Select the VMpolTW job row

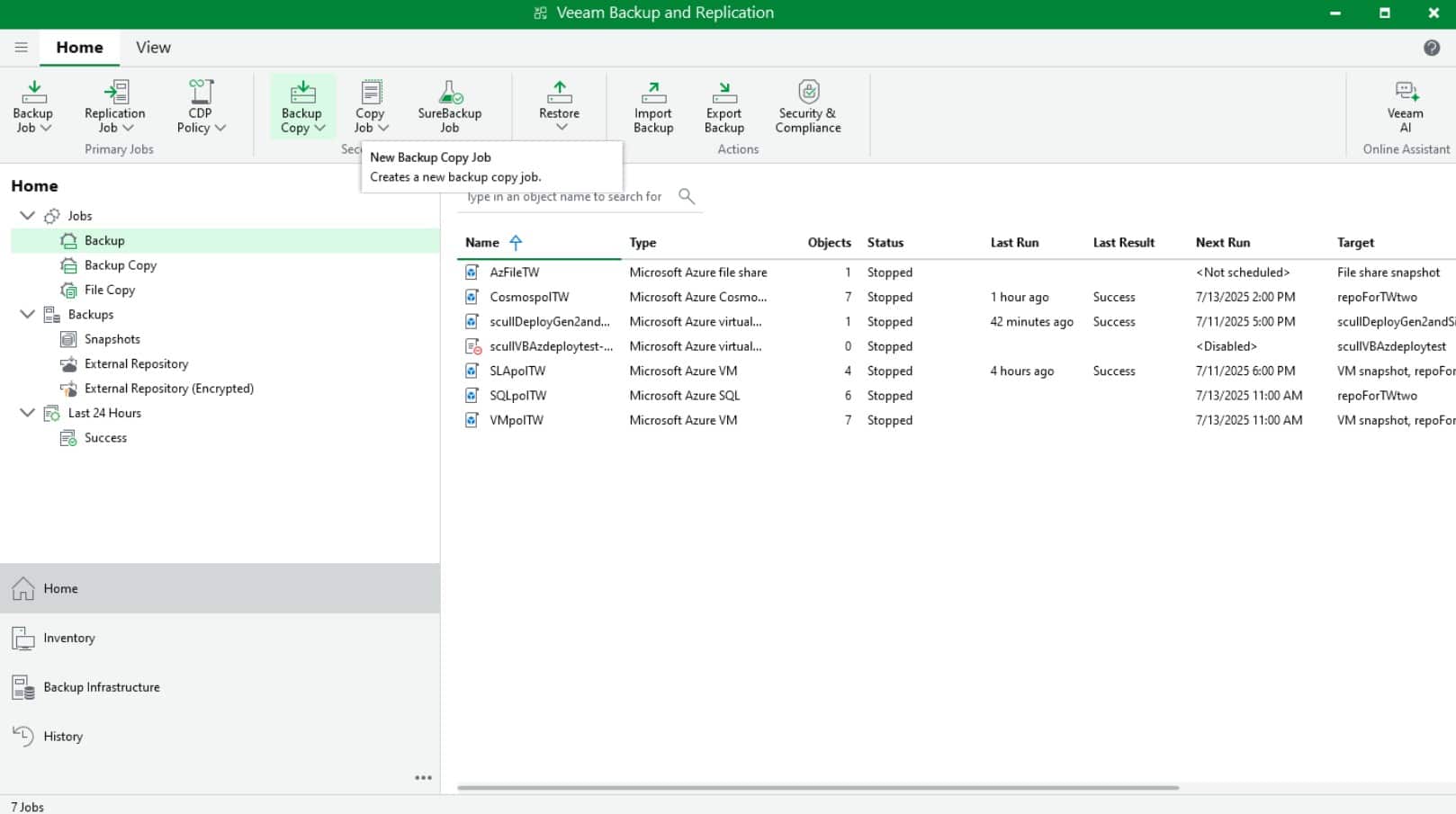click(956, 420)
